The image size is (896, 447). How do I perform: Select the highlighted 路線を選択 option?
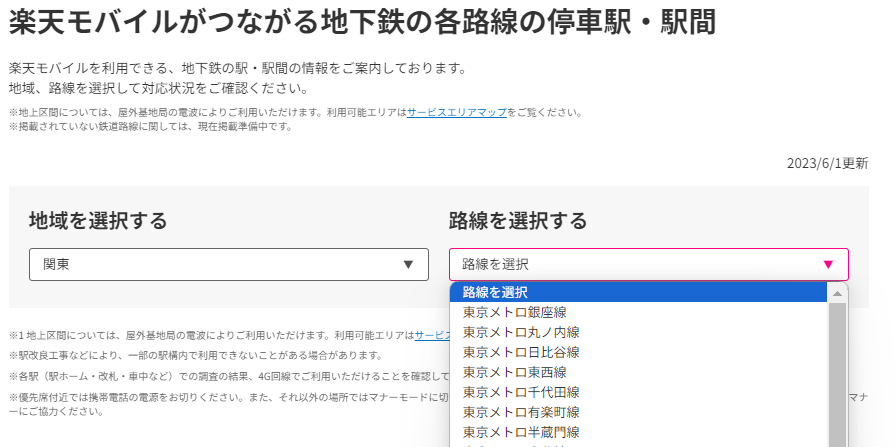click(638, 292)
